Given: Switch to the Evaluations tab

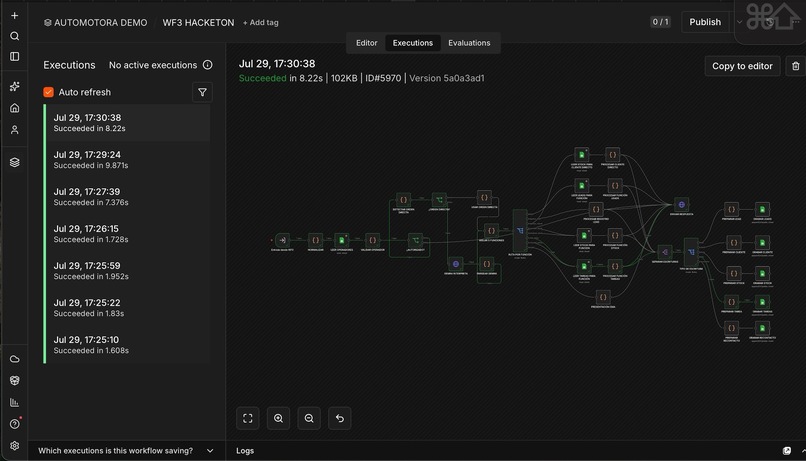Looking at the screenshot, I should (x=469, y=43).
